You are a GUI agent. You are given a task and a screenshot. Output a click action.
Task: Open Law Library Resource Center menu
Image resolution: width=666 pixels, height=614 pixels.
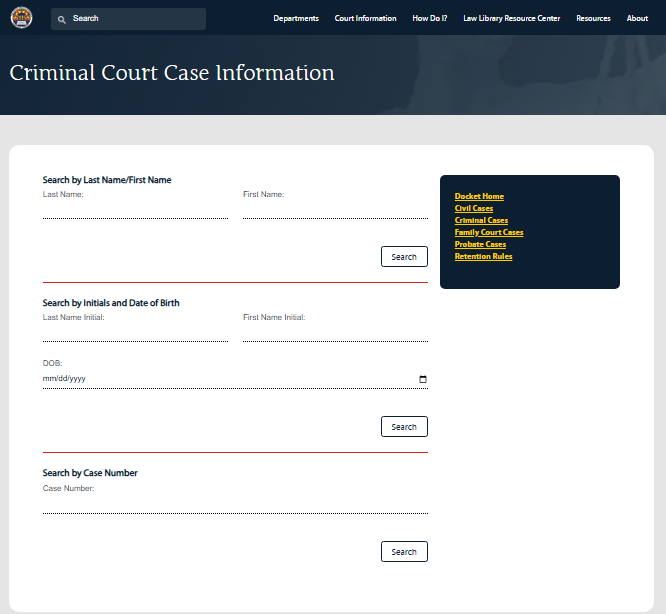[512, 18]
